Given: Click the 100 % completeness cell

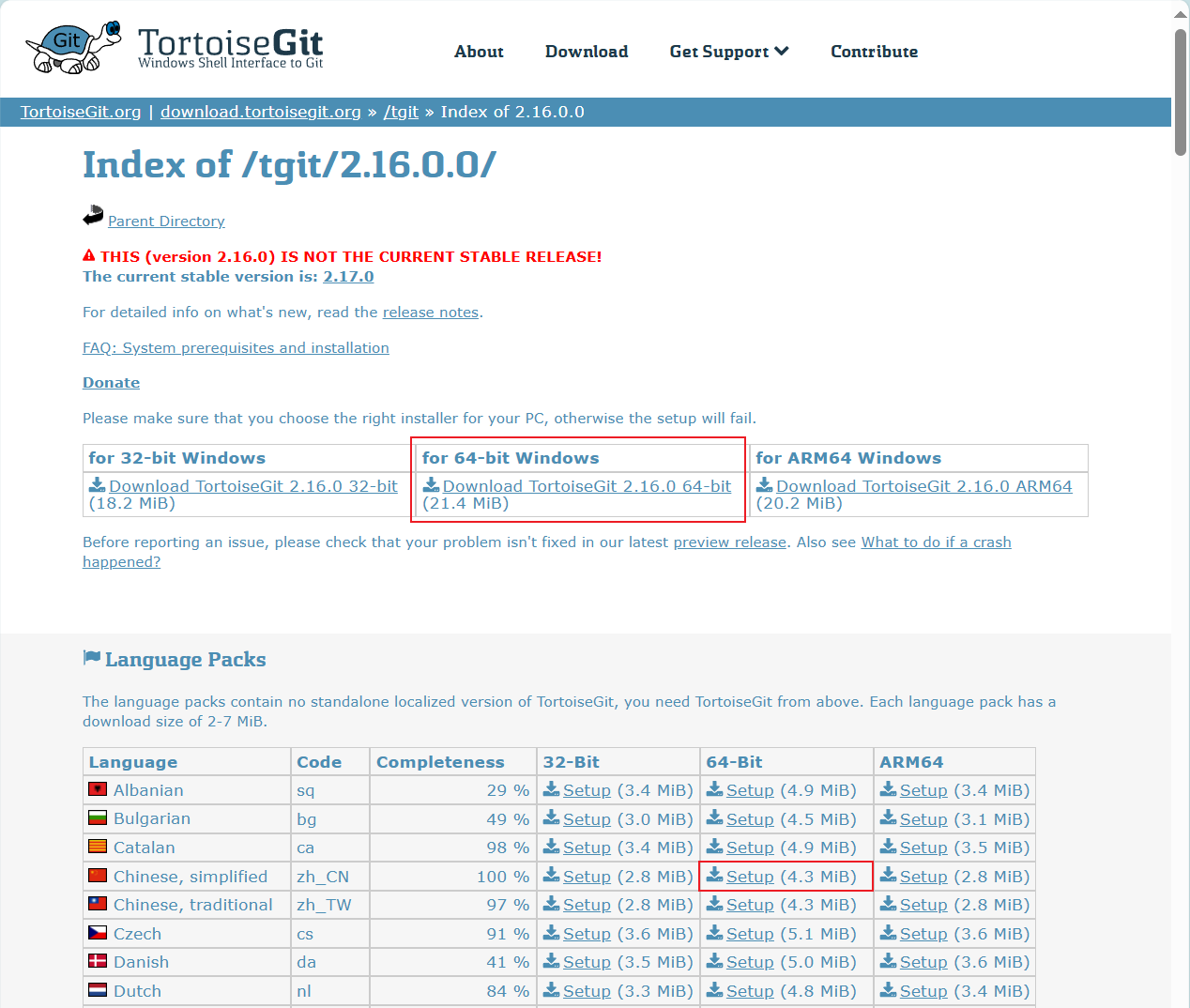Looking at the screenshot, I should pos(452,877).
